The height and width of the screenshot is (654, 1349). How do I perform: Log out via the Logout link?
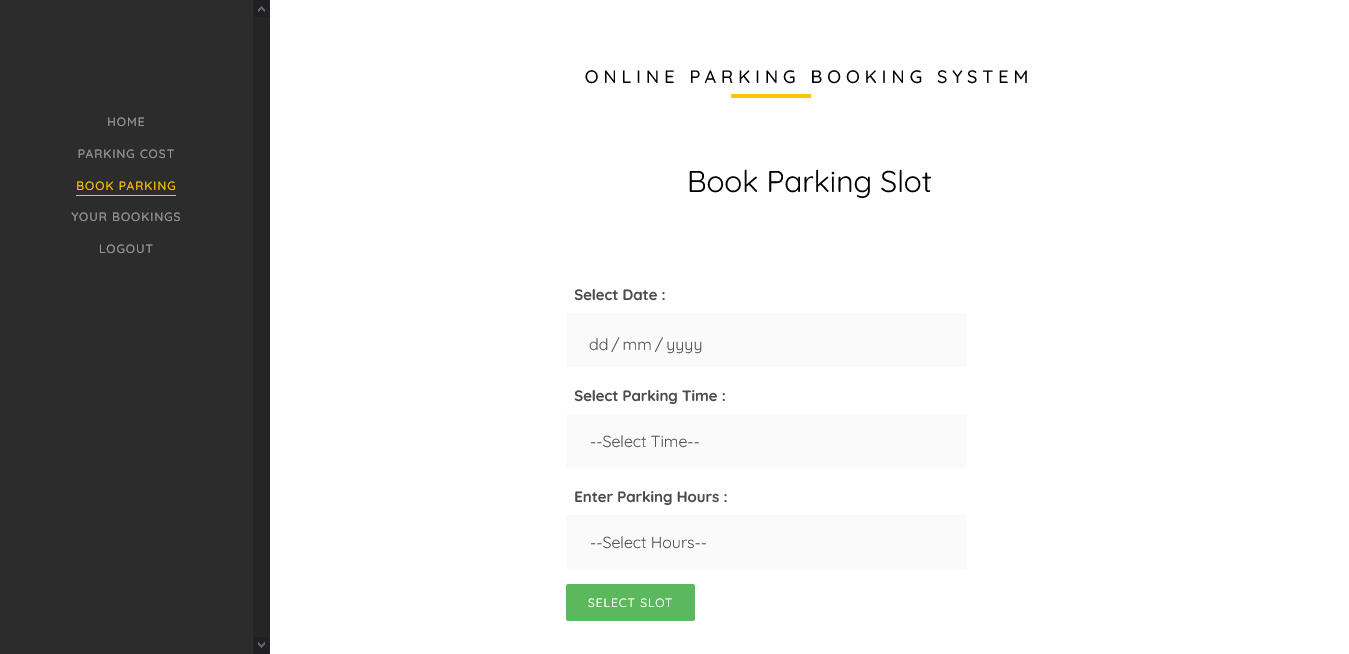tap(126, 249)
